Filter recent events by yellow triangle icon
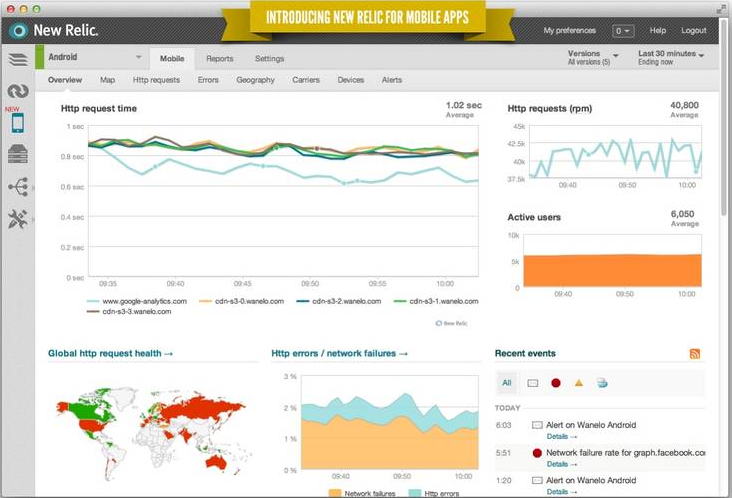The image size is (732, 498). coord(579,383)
